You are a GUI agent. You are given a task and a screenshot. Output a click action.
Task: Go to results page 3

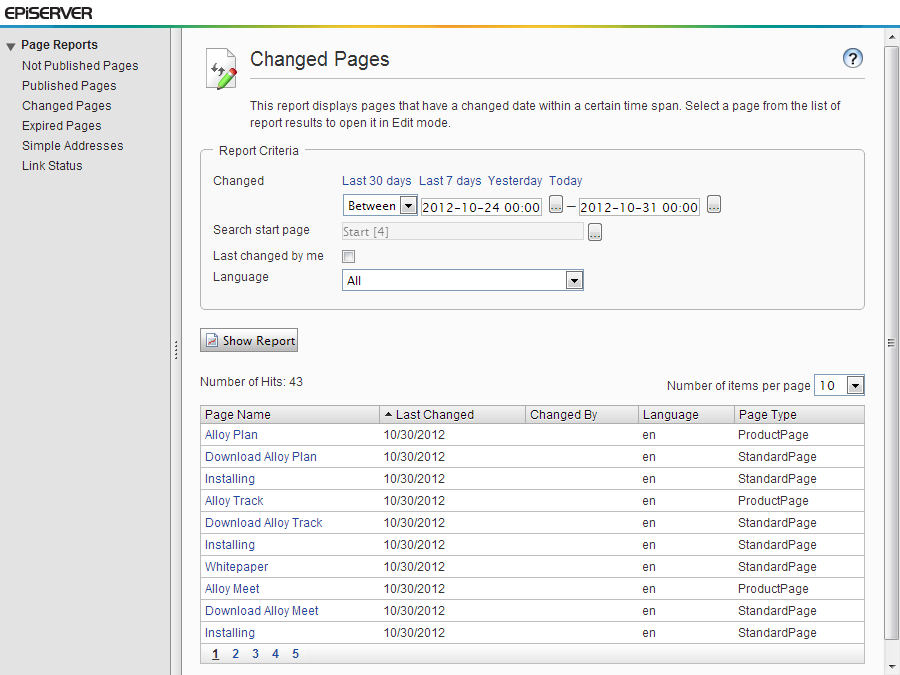[x=255, y=654]
